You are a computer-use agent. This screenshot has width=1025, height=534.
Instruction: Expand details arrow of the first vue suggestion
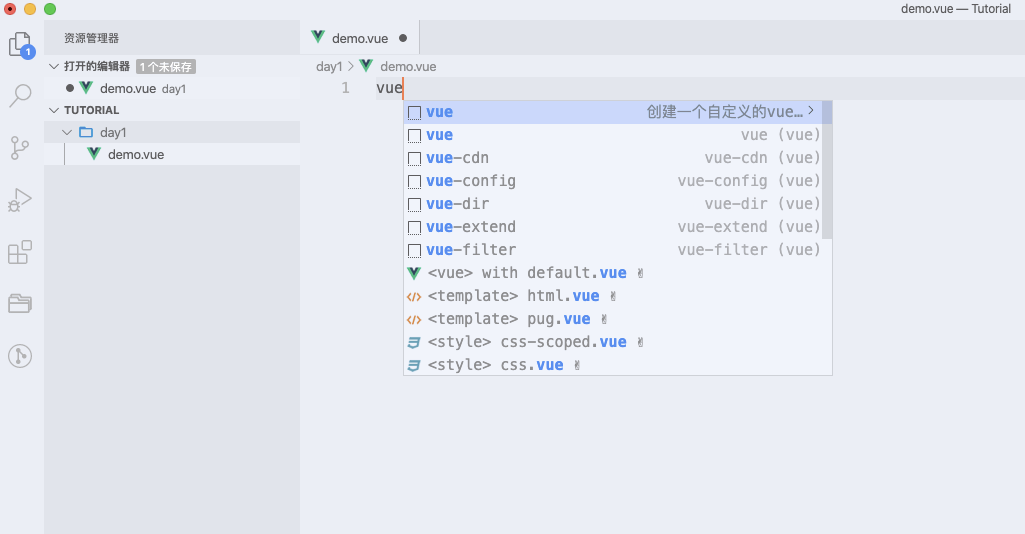pos(811,110)
